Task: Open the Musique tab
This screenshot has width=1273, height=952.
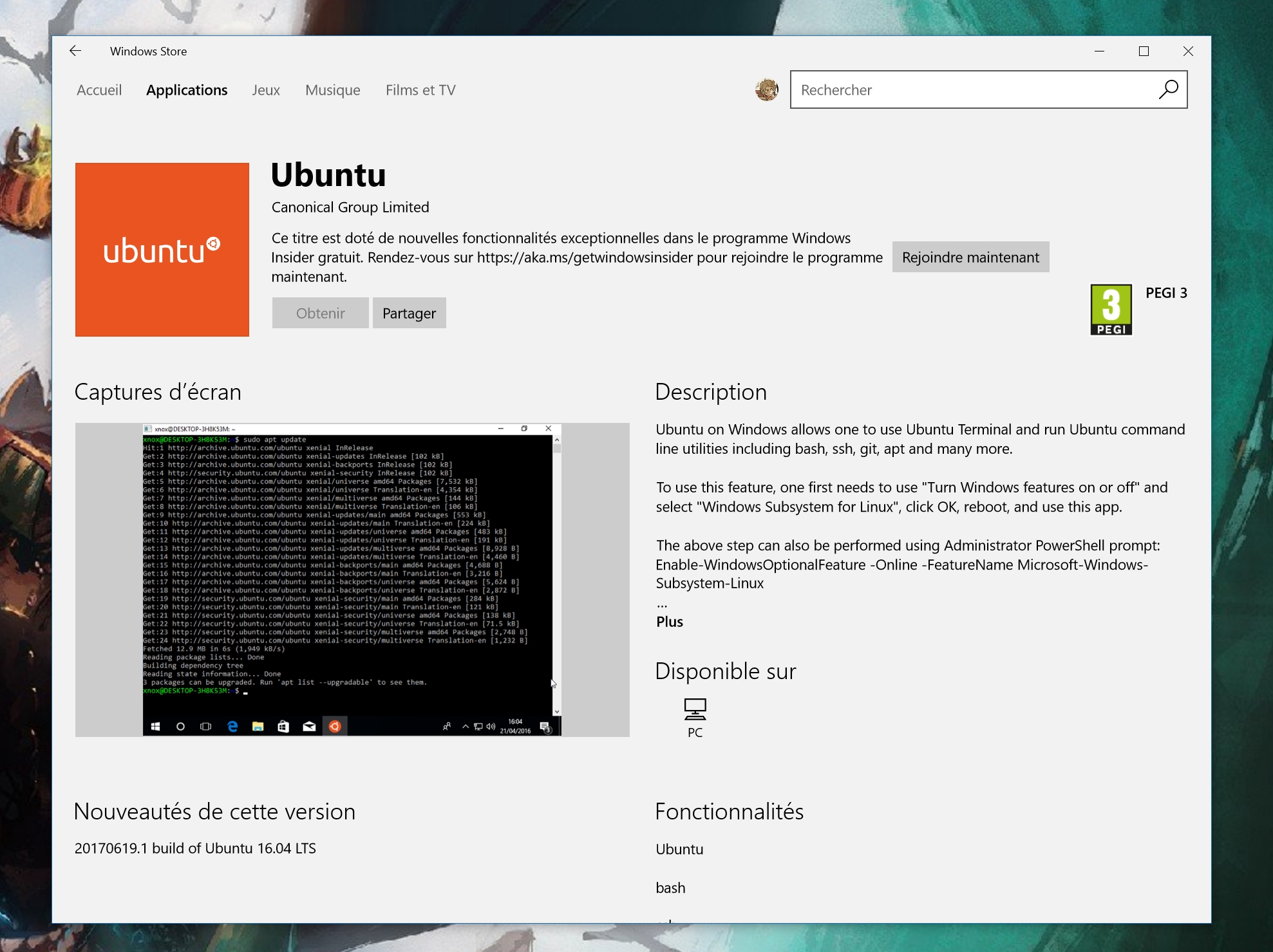Action: (333, 90)
